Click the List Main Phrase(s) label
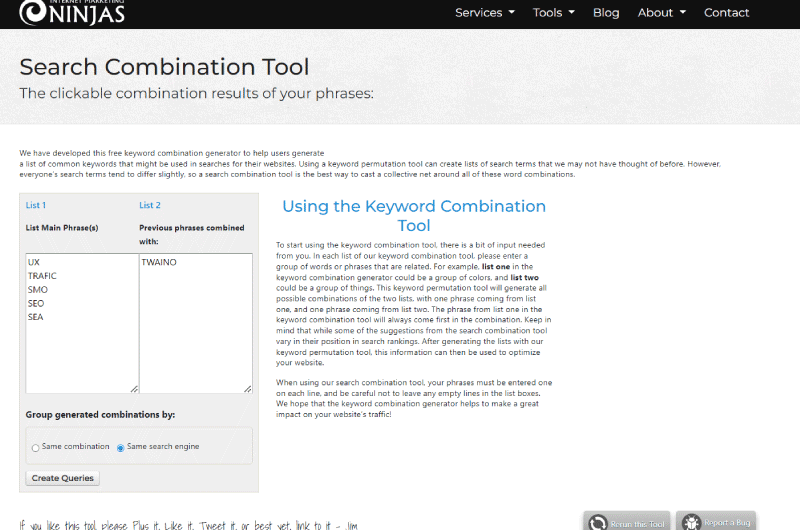 coord(62,228)
